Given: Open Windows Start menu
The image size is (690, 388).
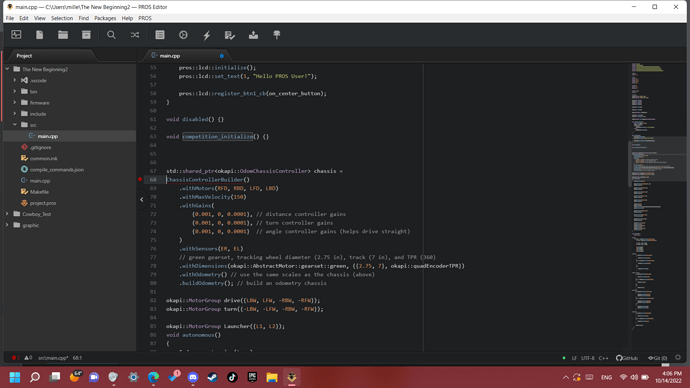Looking at the screenshot, I should 15,377.
